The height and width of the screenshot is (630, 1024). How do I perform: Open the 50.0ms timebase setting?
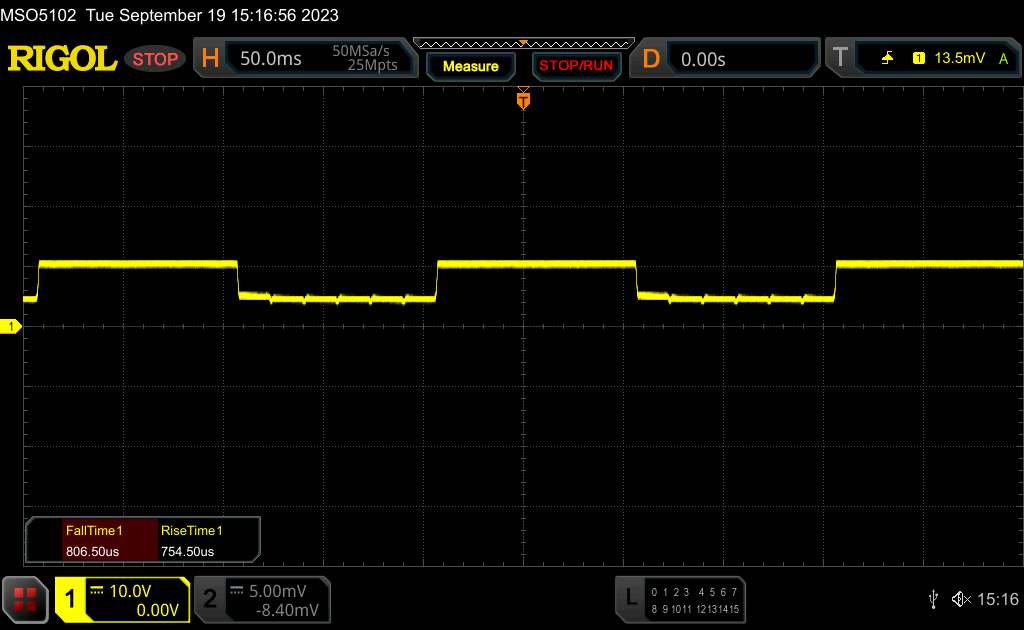271,59
